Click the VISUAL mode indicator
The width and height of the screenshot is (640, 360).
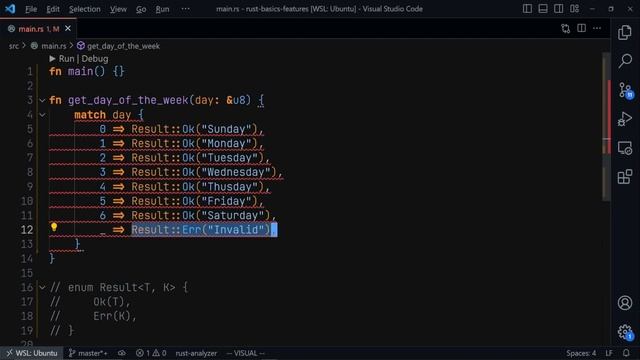click(x=245, y=353)
